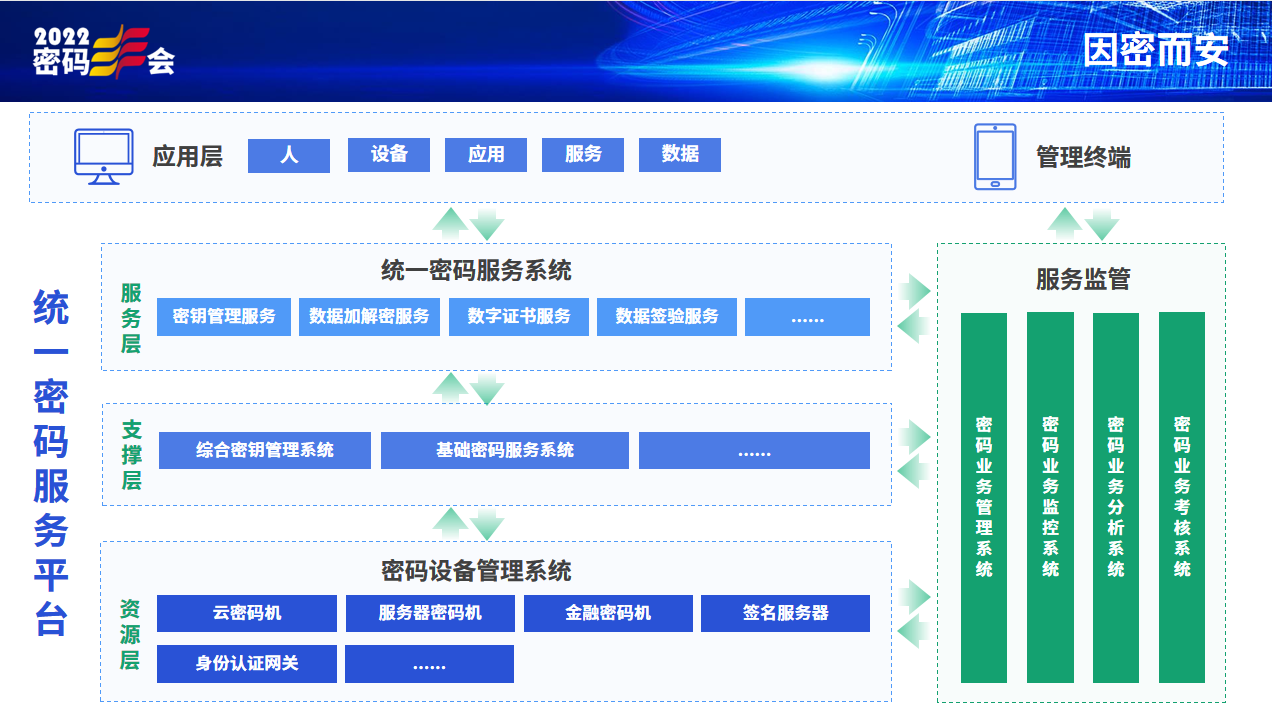Click the 2022 密码大会 logo

(104, 51)
